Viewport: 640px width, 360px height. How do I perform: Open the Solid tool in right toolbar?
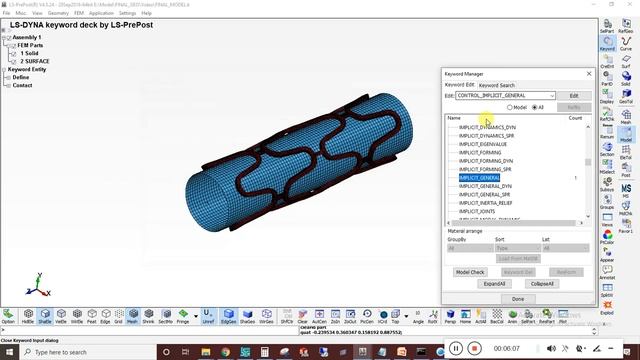pyautogui.click(x=626, y=79)
